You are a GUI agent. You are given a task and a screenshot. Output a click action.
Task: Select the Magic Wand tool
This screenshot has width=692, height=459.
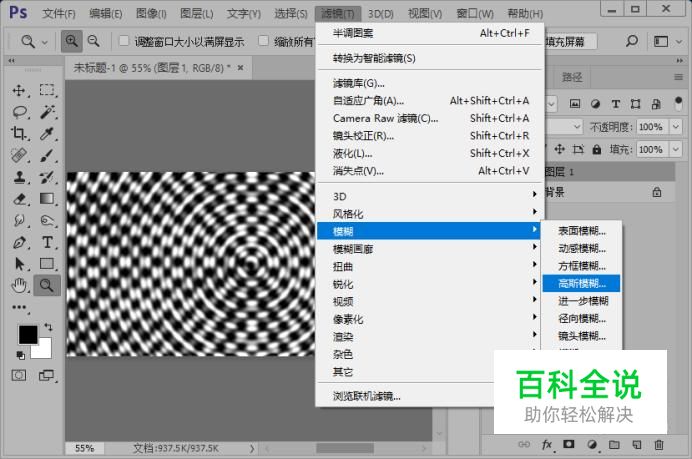click(47, 112)
